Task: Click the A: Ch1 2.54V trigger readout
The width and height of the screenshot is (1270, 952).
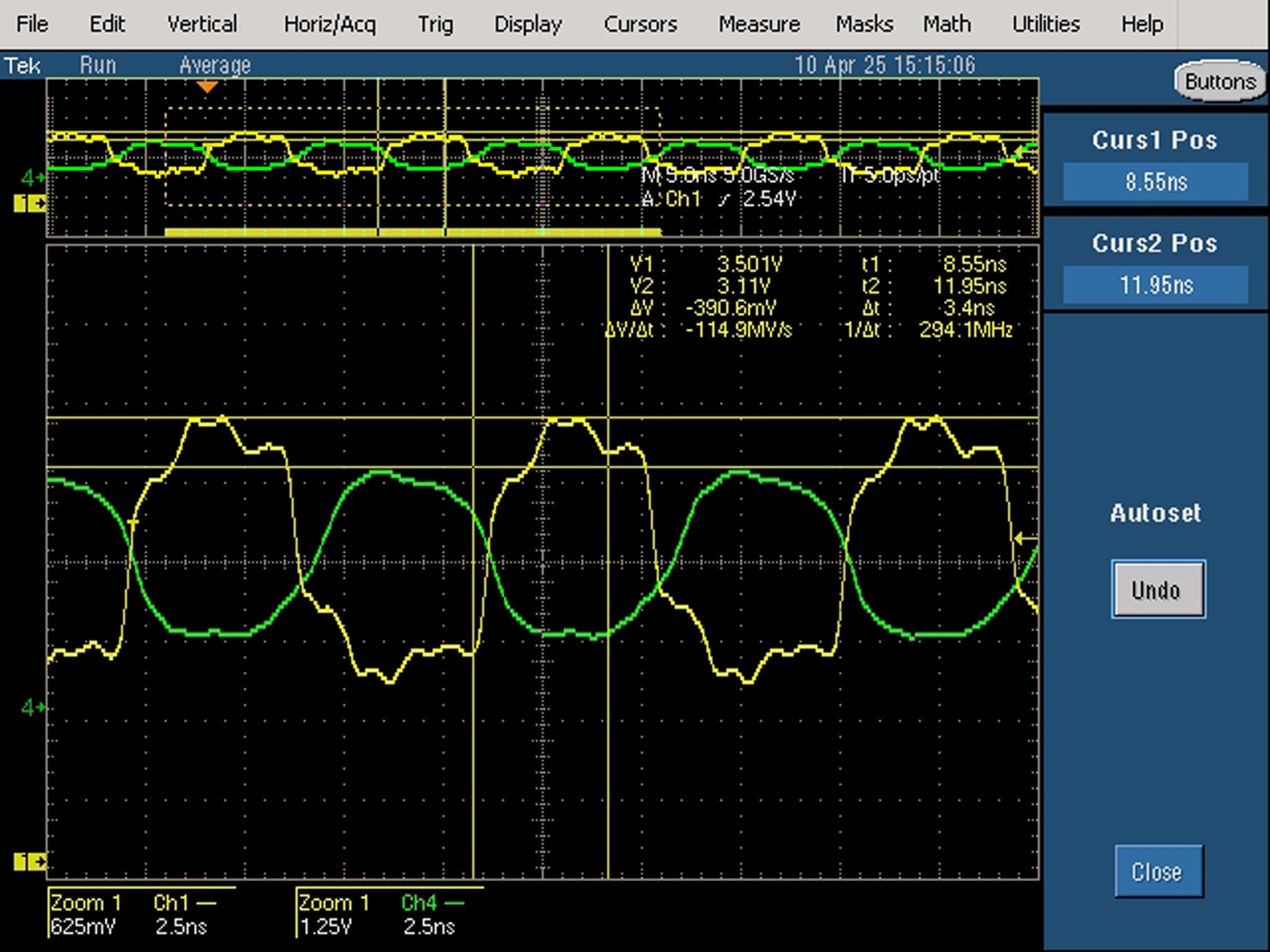Action: tap(719, 198)
